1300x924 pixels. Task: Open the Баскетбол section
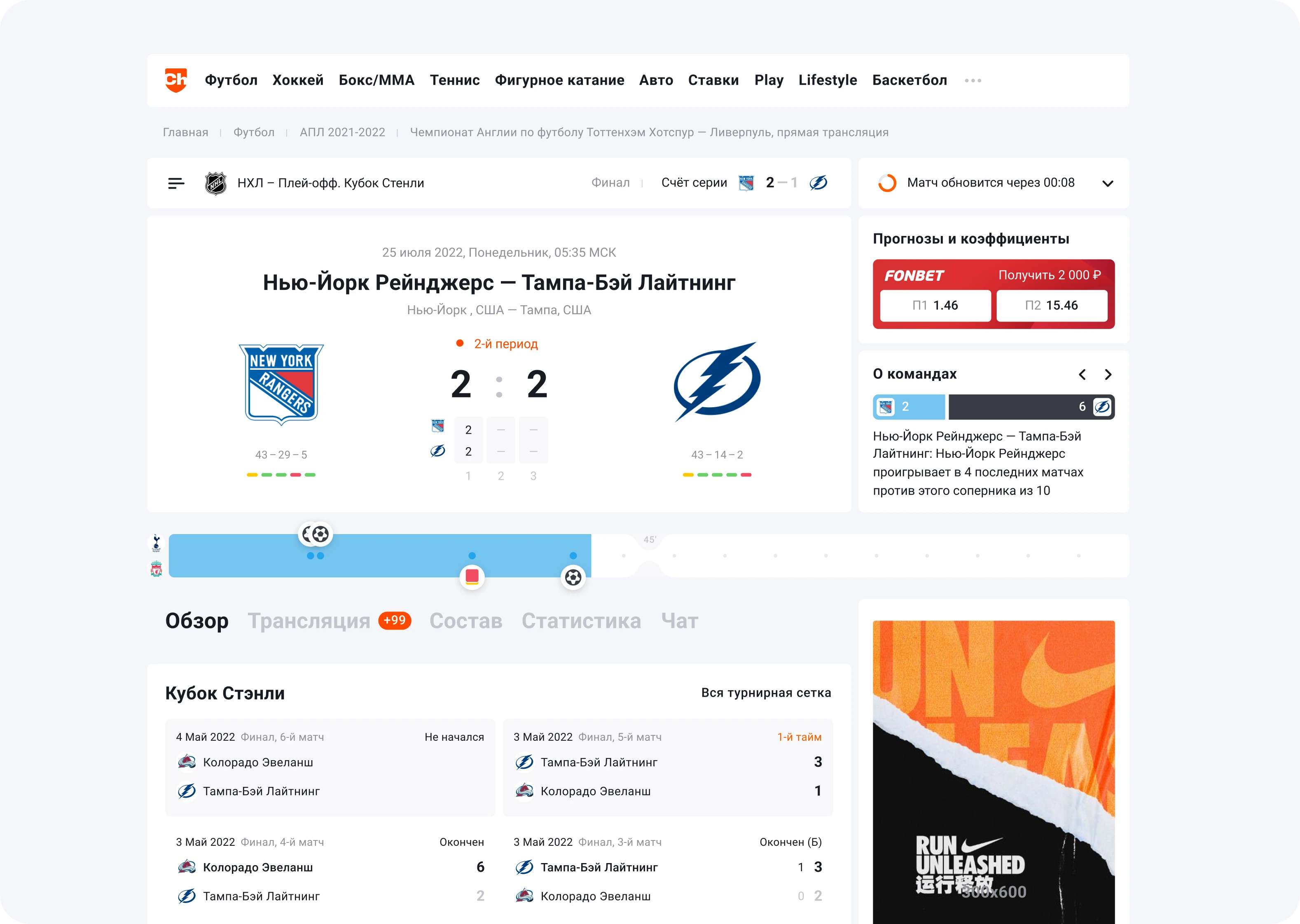[x=910, y=80]
